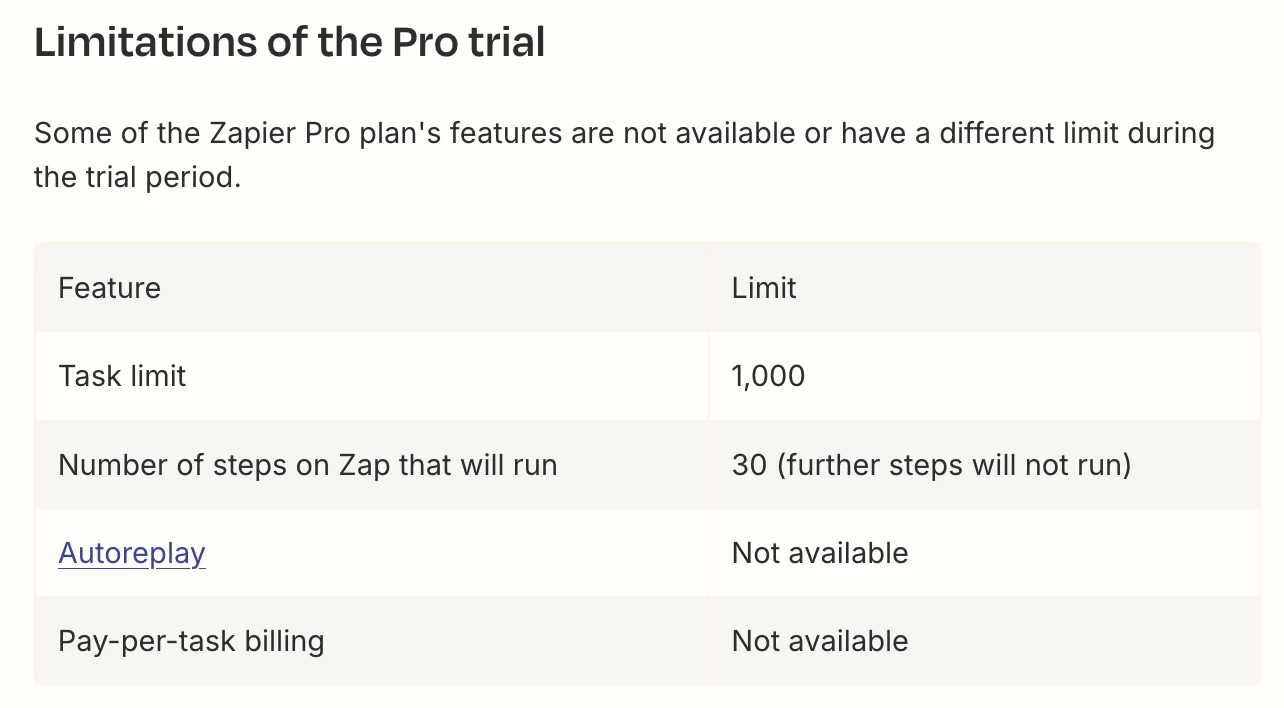Viewport: 1284px width, 708px height.
Task: Select the "Task limit" feature cell
Action: click(x=122, y=376)
